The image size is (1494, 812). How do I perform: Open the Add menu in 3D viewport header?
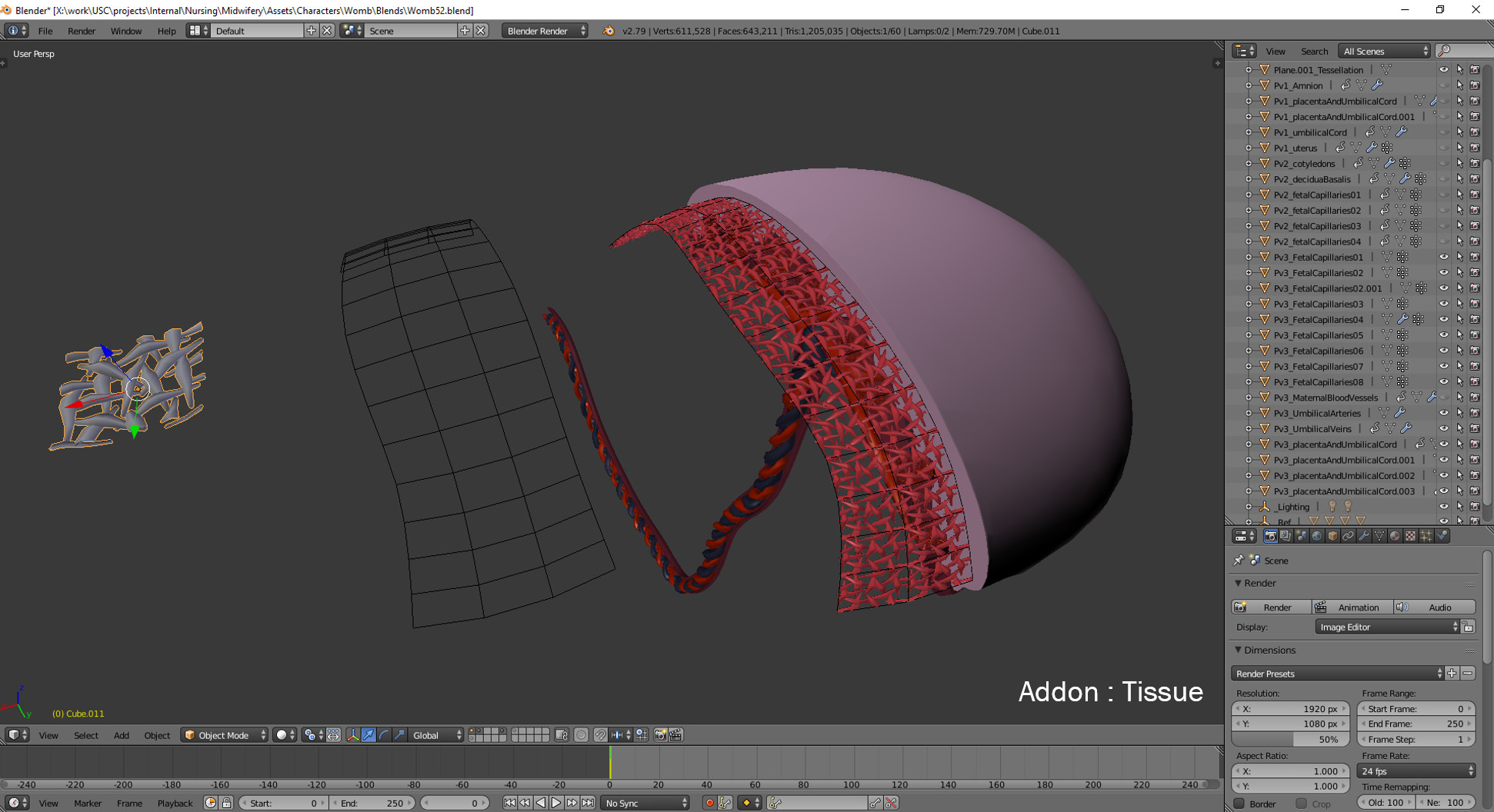122,735
